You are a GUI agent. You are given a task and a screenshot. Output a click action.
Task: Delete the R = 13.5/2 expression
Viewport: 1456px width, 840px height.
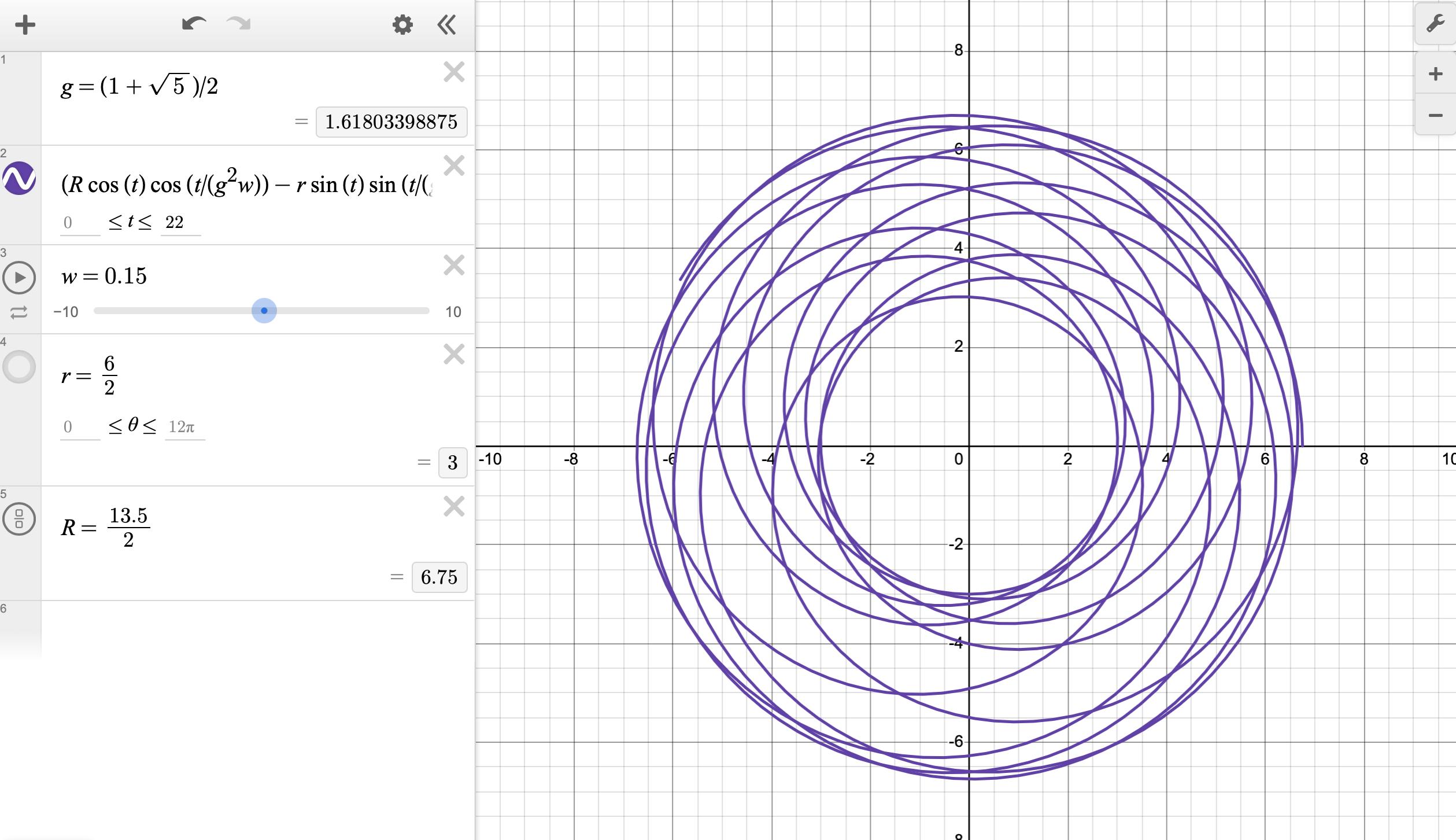[454, 507]
